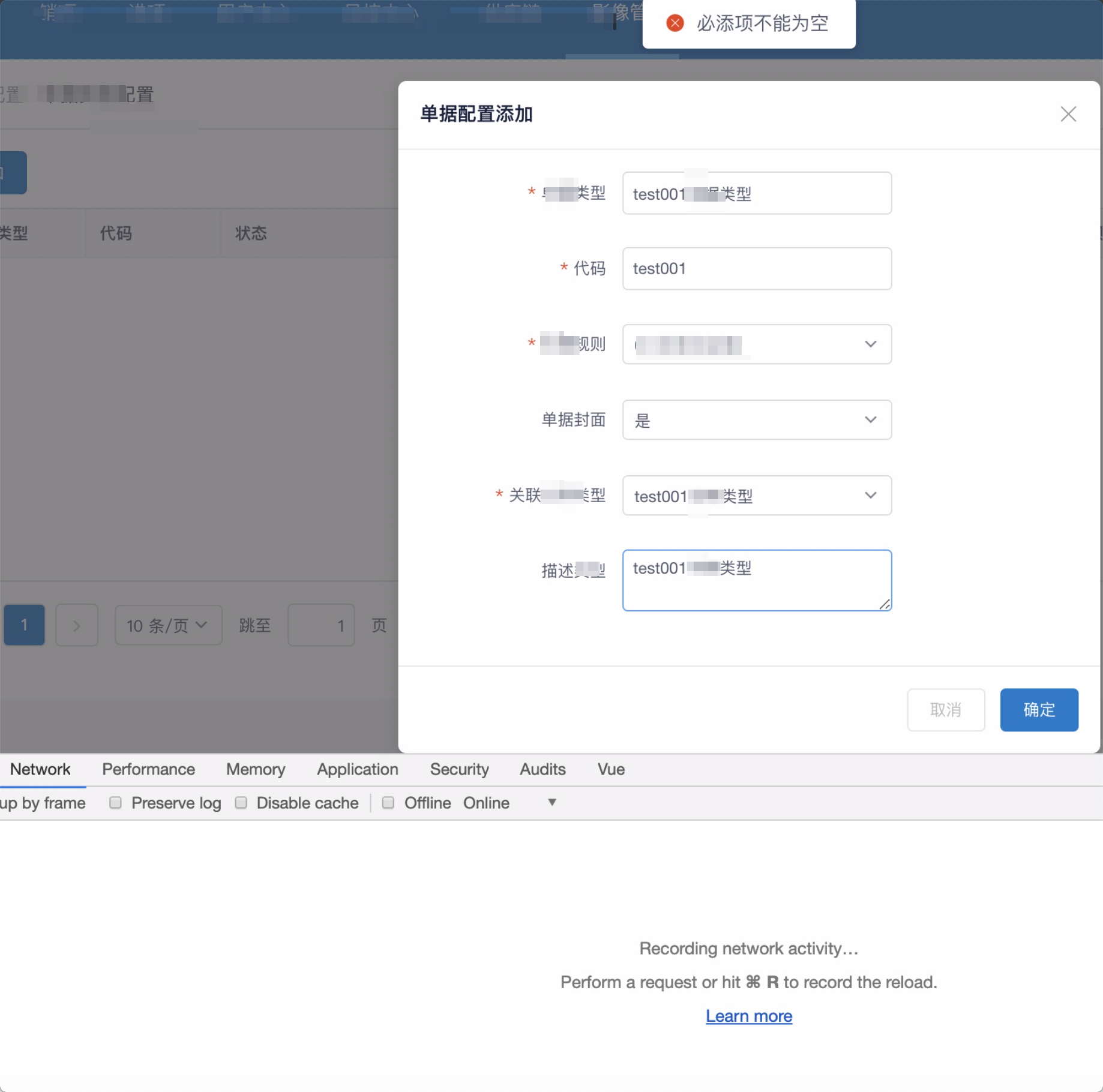This screenshot has height=1092, width=1103.
Task: Open the 单据封面 dropdown showing 是
Action: coord(757,420)
